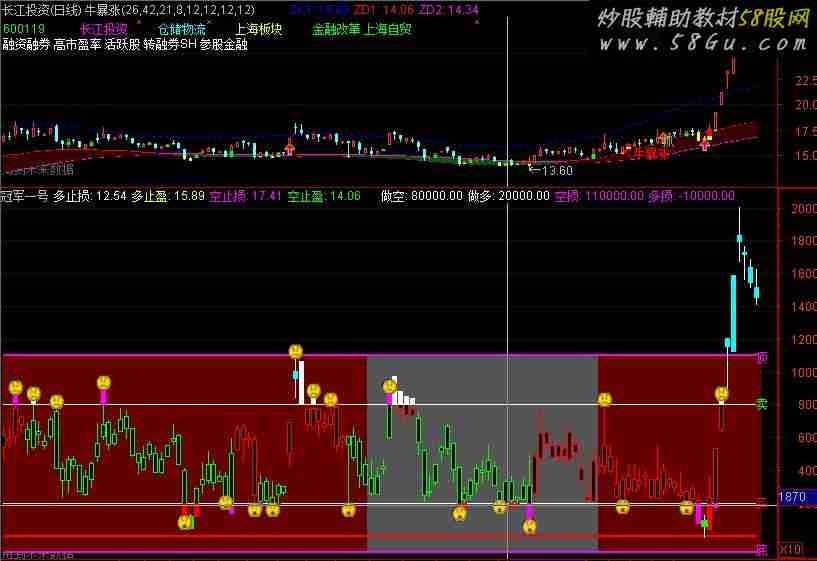
Task: Click the 13.60 low price label
Action: [556, 170]
